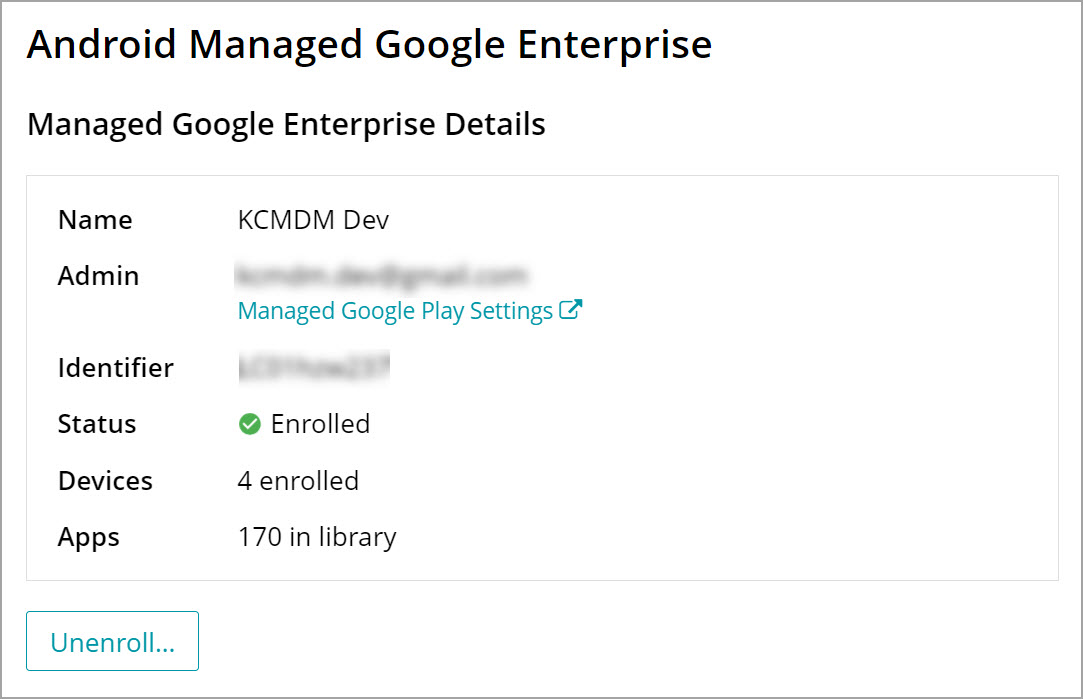Select the 4 enrolled devices value

[298, 481]
